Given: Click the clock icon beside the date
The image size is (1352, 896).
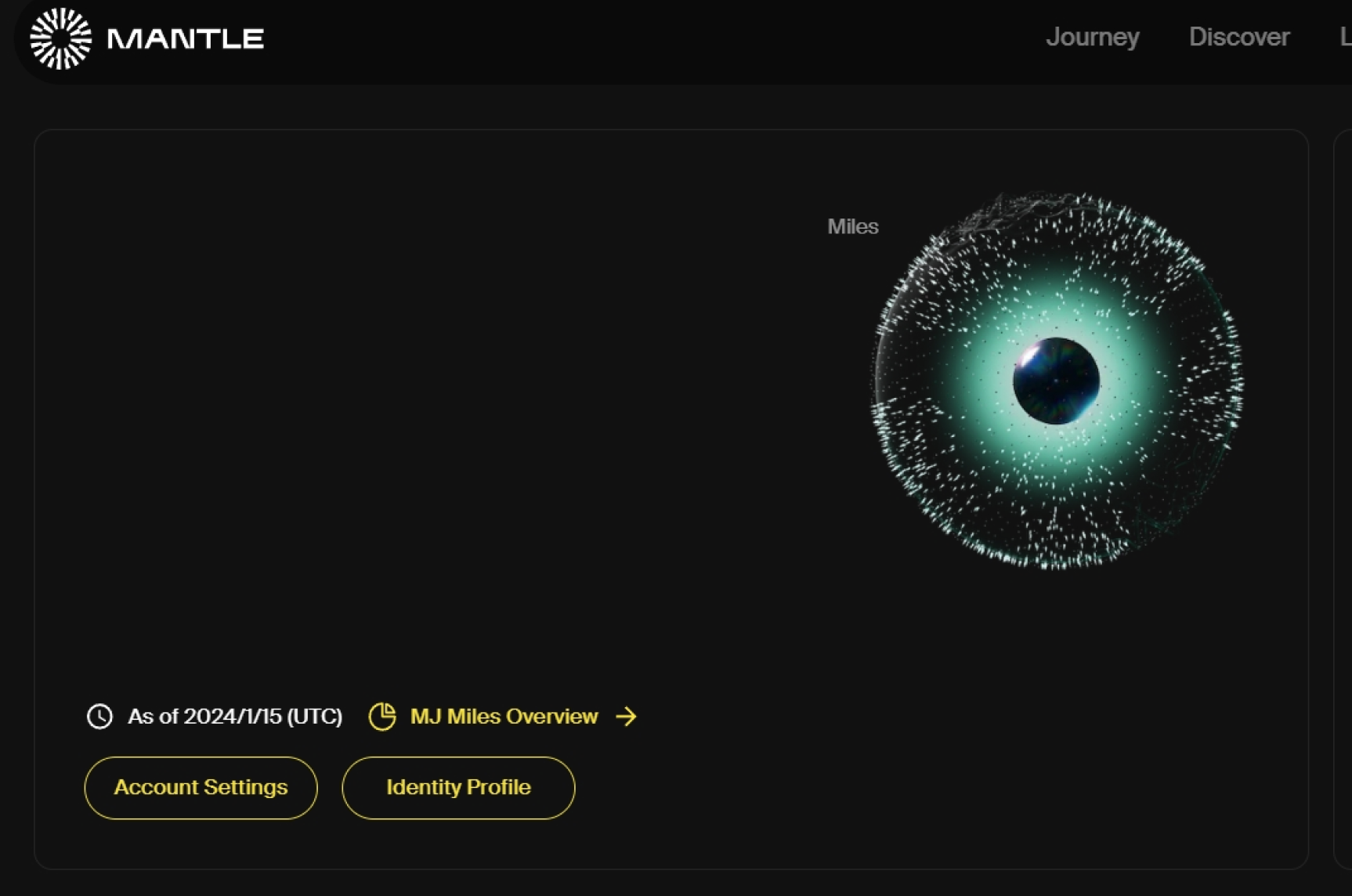Looking at the screenshot, I should click(x=99, y=716).
